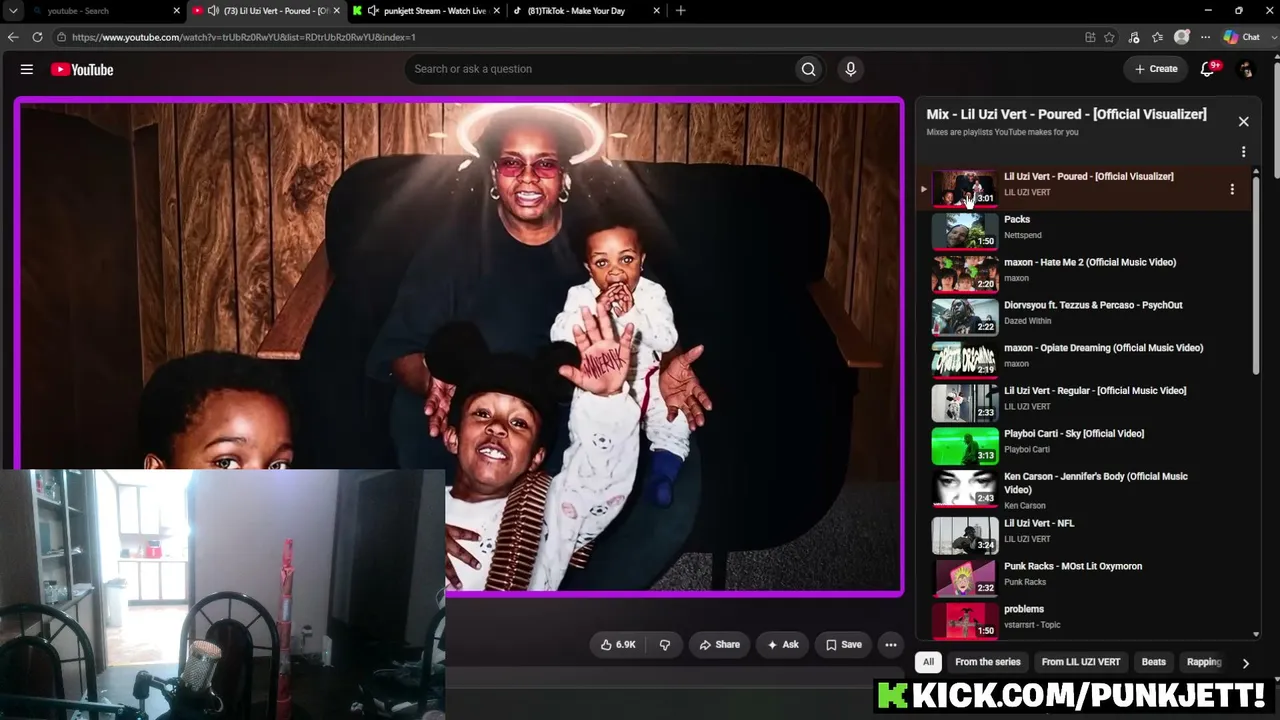The image size is (1280, 720).
Task: Open the tab search dropdown arrow
Action: click(x=13, y=11)
